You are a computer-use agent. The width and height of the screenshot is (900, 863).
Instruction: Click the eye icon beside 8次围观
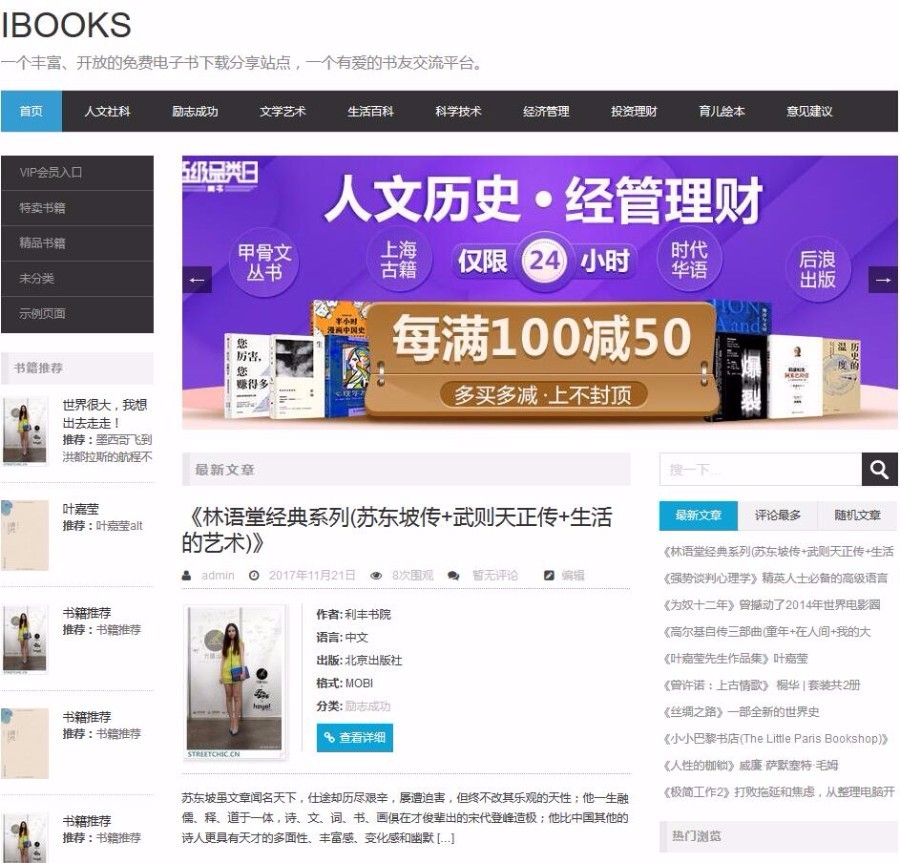pos(376,576)
